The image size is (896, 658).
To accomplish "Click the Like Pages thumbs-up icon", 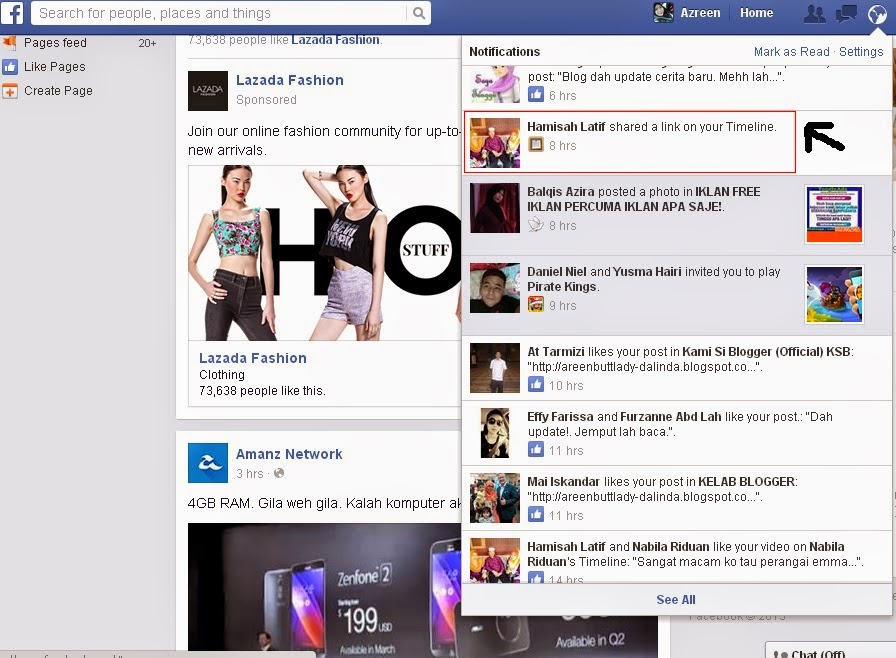I will point(10,67).
